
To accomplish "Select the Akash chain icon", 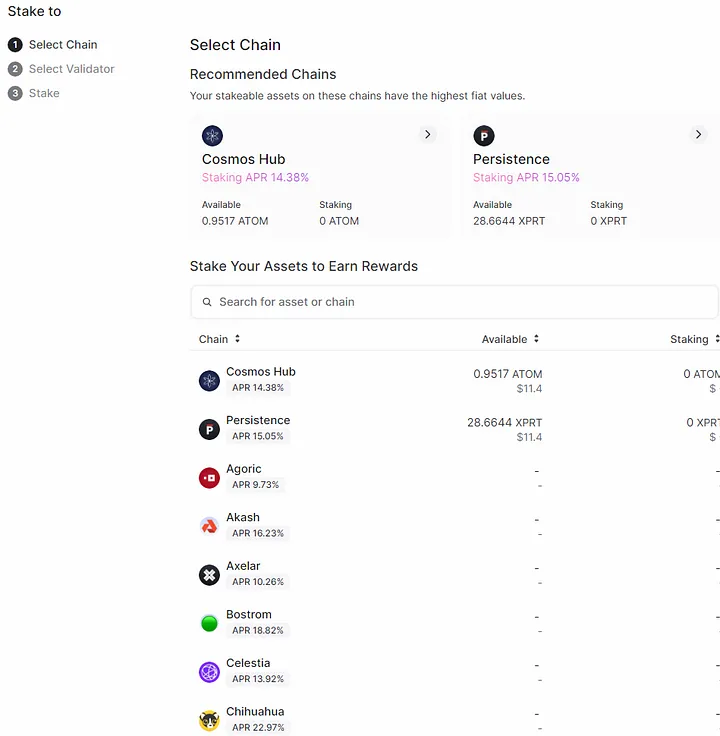I will (209, 526).
